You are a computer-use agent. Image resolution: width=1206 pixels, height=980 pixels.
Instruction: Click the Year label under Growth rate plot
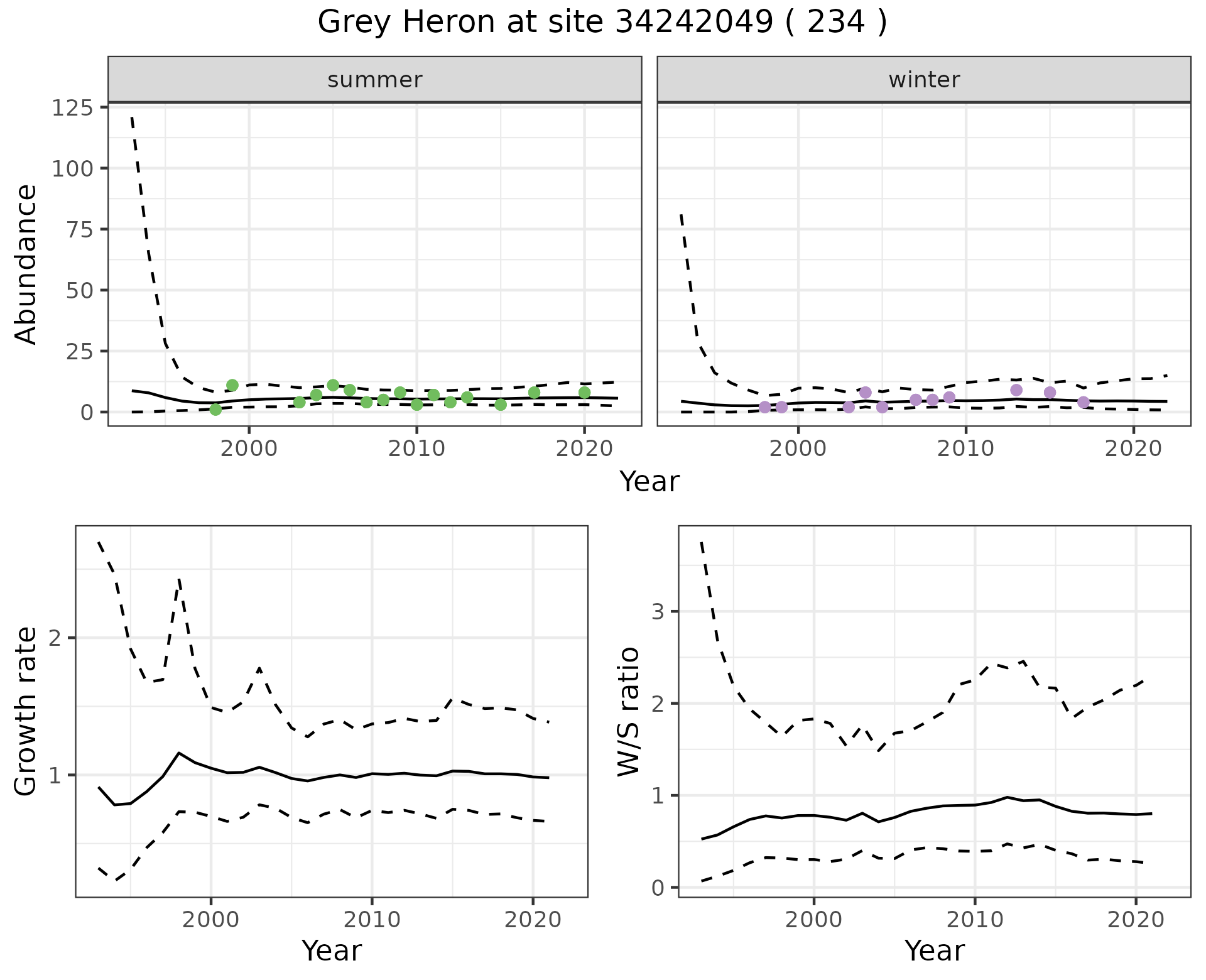[x=332, y=950]
